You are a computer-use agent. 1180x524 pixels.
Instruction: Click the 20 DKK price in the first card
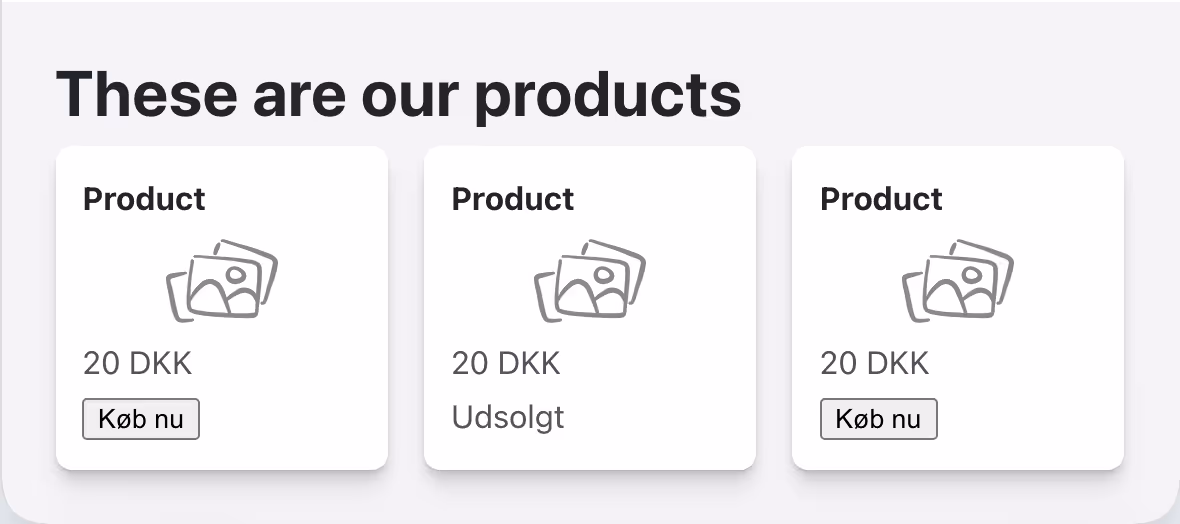point(137,363)
